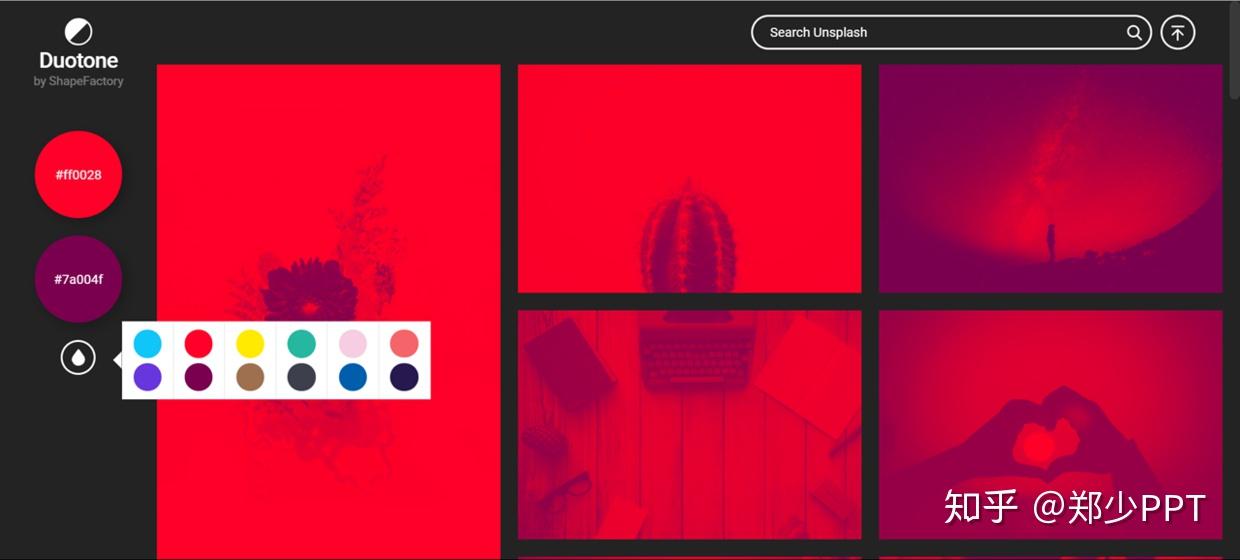The width and height of the screenshot is (1240, 560).
Task: Open the heart-shaped hands photo
Action: pyautogui.click(x=1050, y=424)
